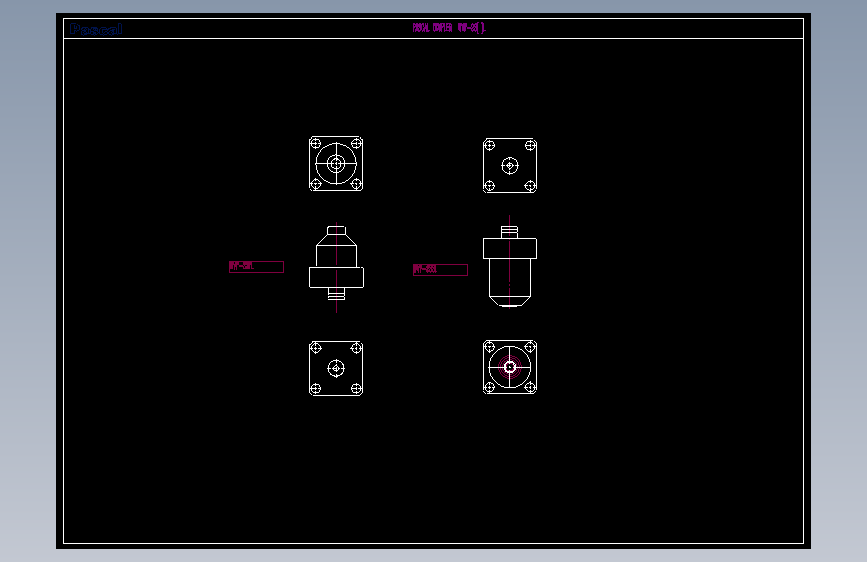Image resolution: width=867 pixels, height=562 pixels.
Task: Select the magenta 'PASCAL COUPLER' drawing title text
Action: pos(449,28)
